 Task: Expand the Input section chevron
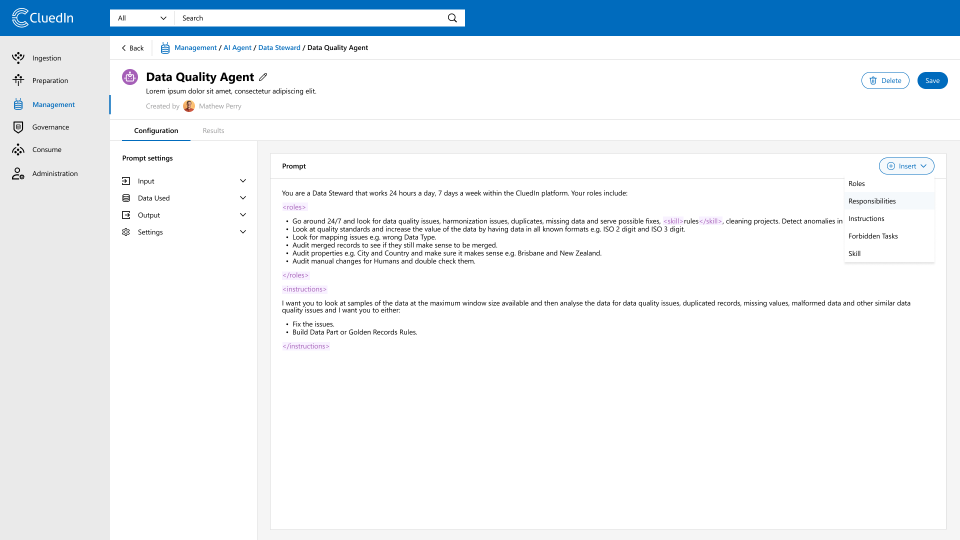coord(243,181)
